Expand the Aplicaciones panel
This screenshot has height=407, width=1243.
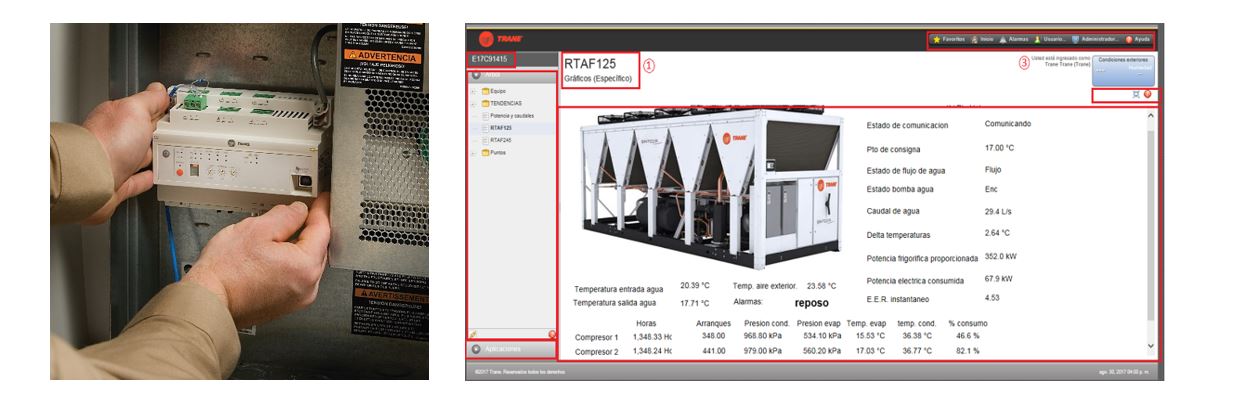click(x=477, y=349)
